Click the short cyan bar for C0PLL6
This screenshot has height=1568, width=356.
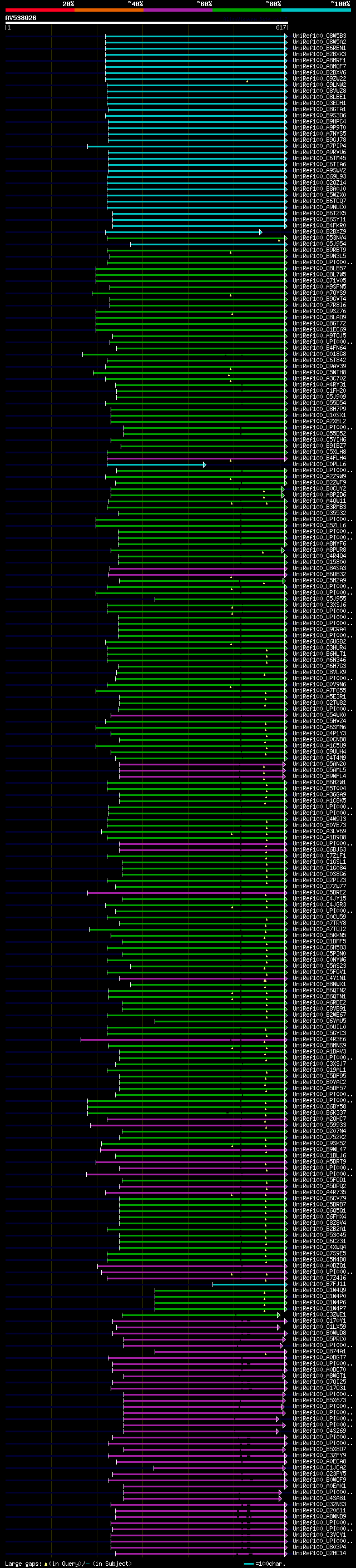point(156,464)
